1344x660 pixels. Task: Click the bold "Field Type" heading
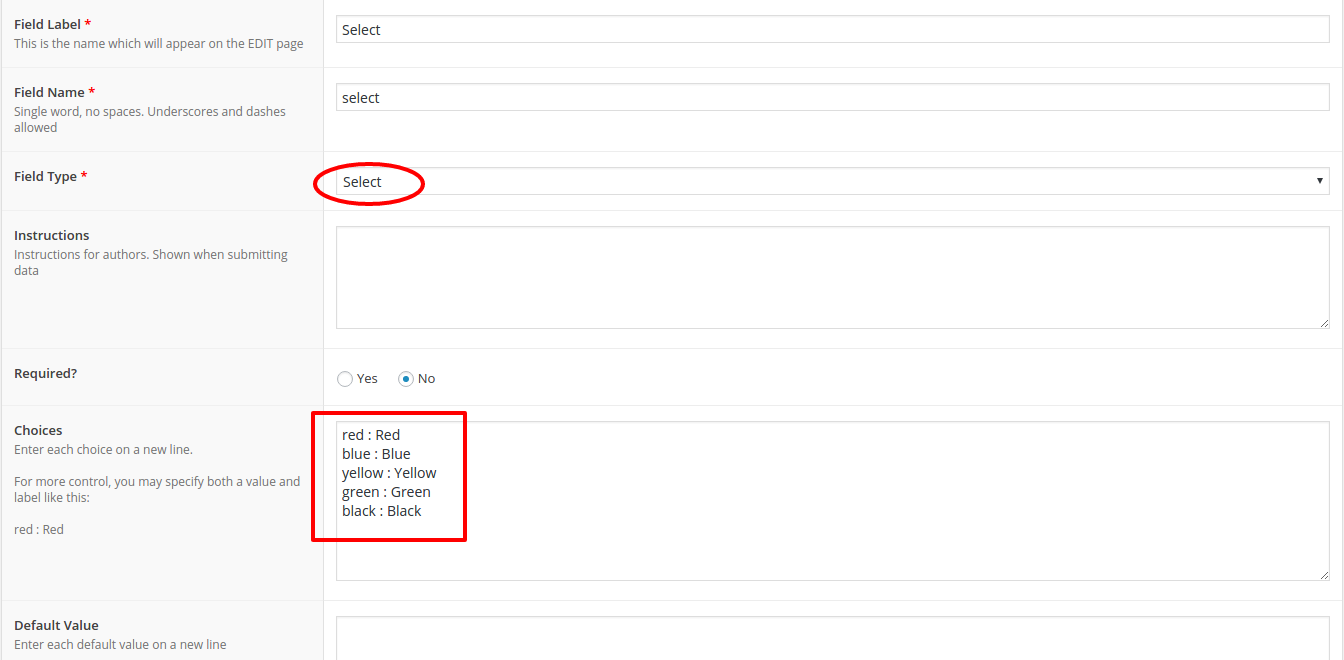45,177
